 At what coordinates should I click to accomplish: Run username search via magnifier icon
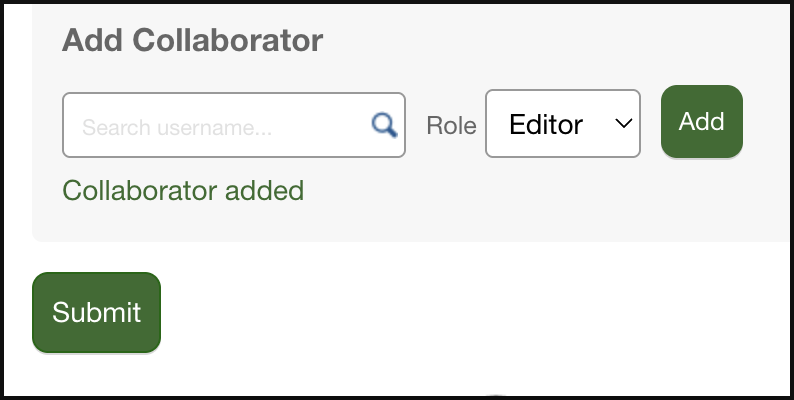(384, 125)
